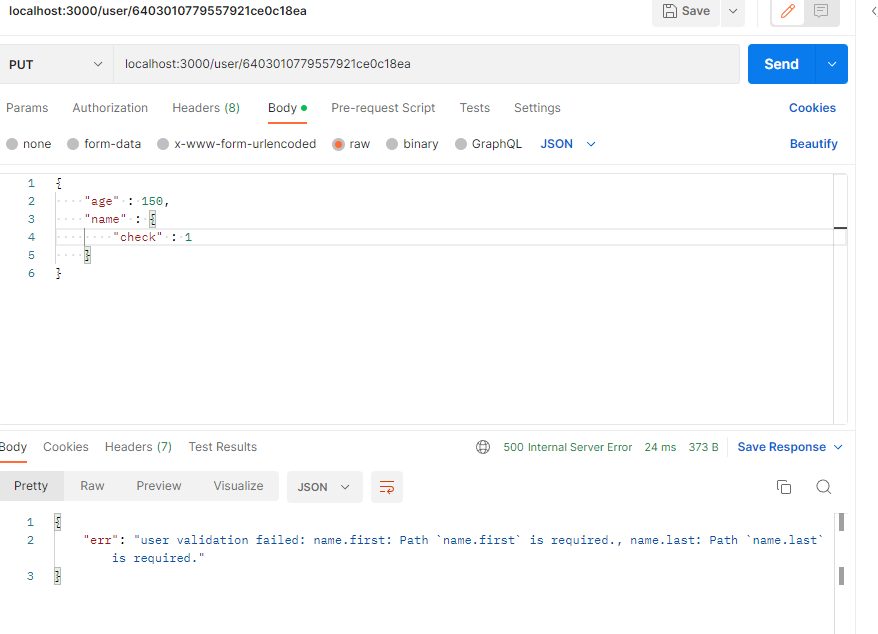Click the 24 ms response time
The image size is (878, 634).
(660, 447)
